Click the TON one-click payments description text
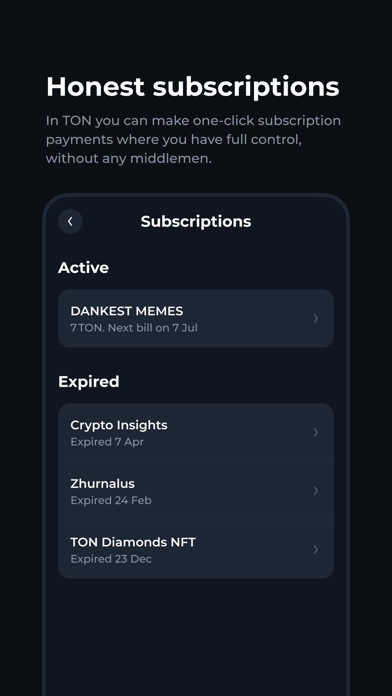392x696 pixels. (194, 139)
